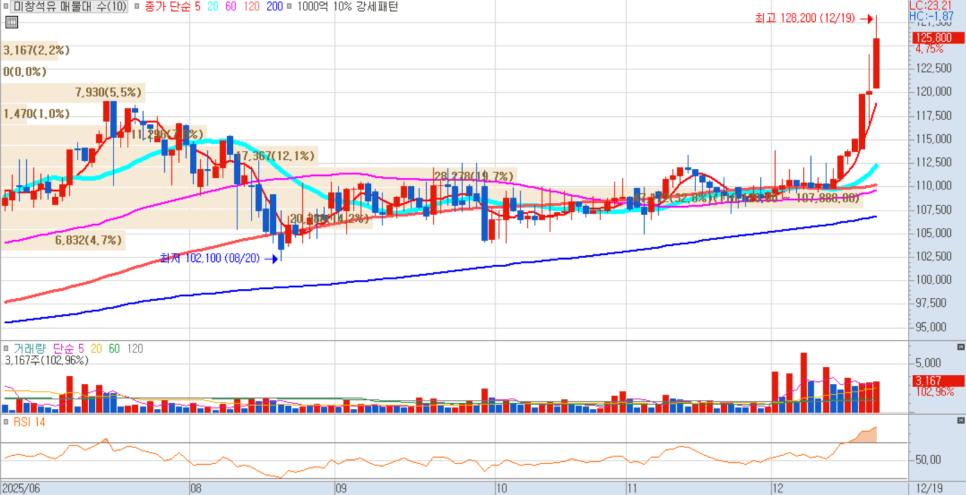Click the 120,000 price axis label

pos(934,91)
